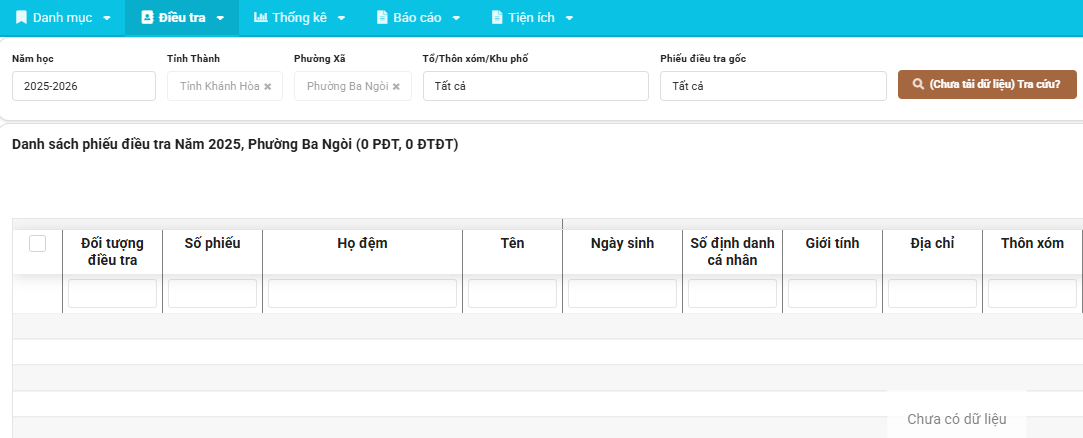Open the Năm học 2025-2026 dropdown
This screenshot has width=1083, height=438.
pos(84,86)
